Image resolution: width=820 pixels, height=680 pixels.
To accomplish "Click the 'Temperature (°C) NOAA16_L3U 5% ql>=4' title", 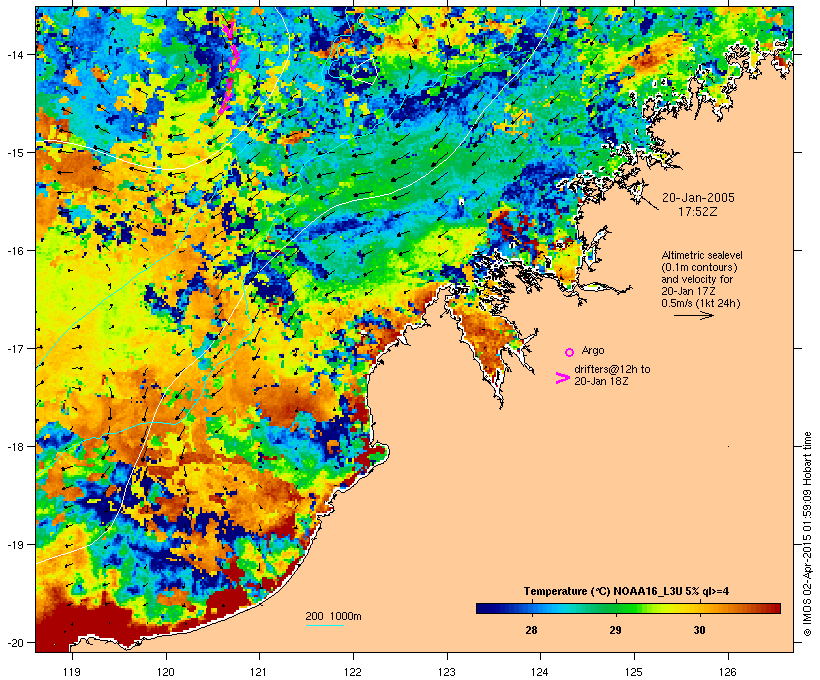I will point(627,591).
